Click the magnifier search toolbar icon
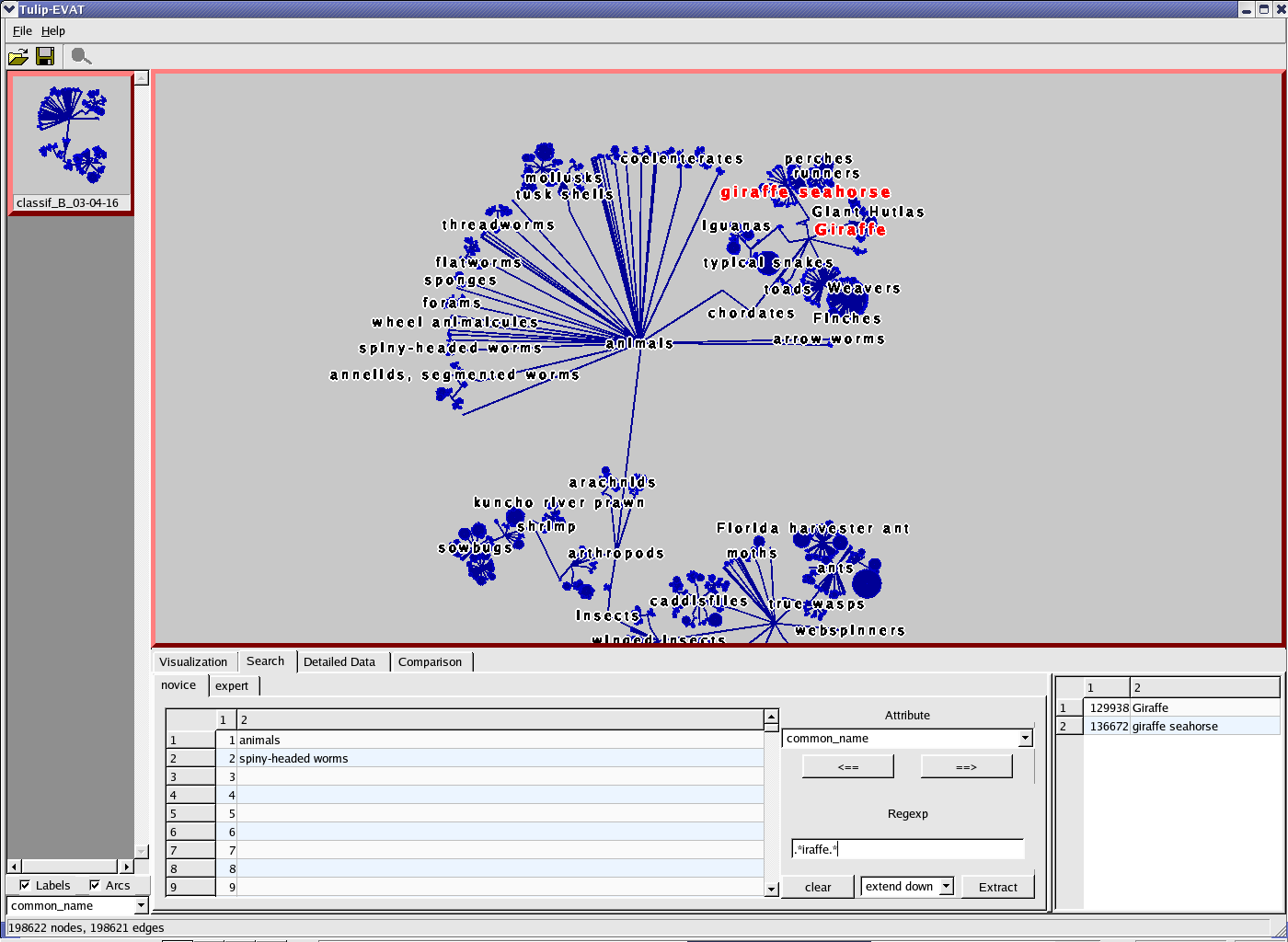The width and height of the screenshot is (1288, 942). pyautogui.click(x=81, y=57)
